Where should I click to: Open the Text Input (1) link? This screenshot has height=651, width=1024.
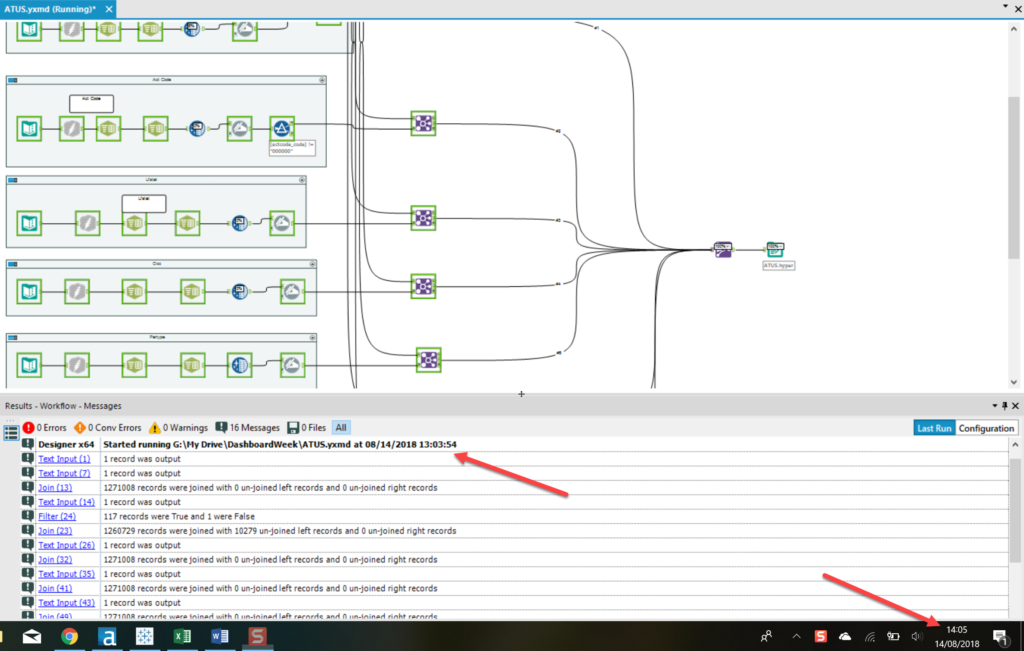(64, 459)
